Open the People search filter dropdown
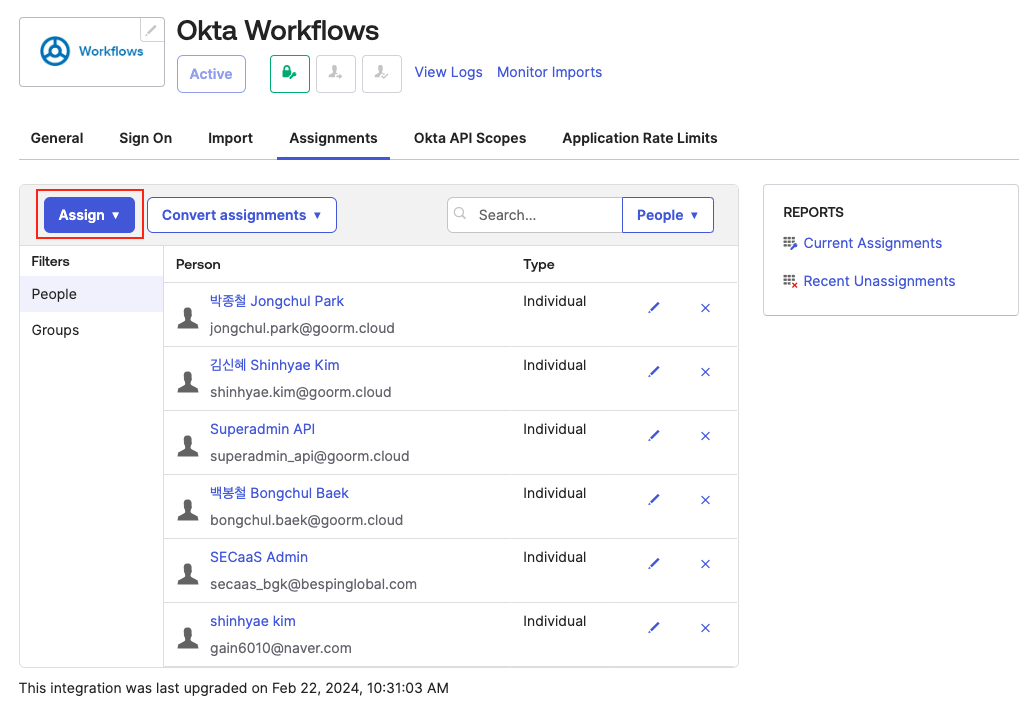Viewport: 1032px width, 705px height. click(x=667, y=215)
